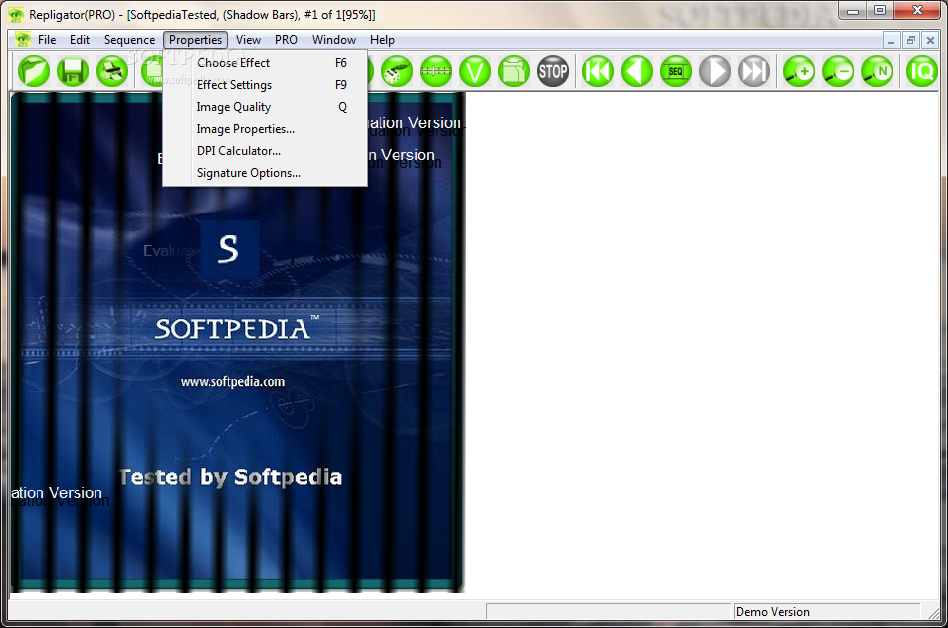The width and height of the screenshot is (948, 628).
Task: Open the File menu
Action: click(47, 40)
